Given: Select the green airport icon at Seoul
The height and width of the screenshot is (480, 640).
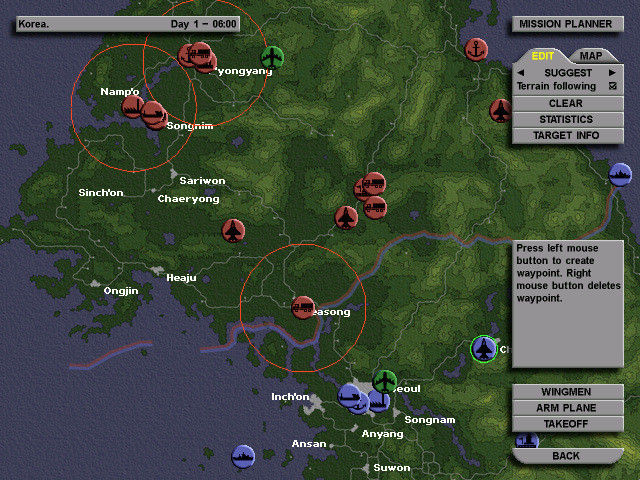Looking at the screenshot, I should click(x=384, y=382).
